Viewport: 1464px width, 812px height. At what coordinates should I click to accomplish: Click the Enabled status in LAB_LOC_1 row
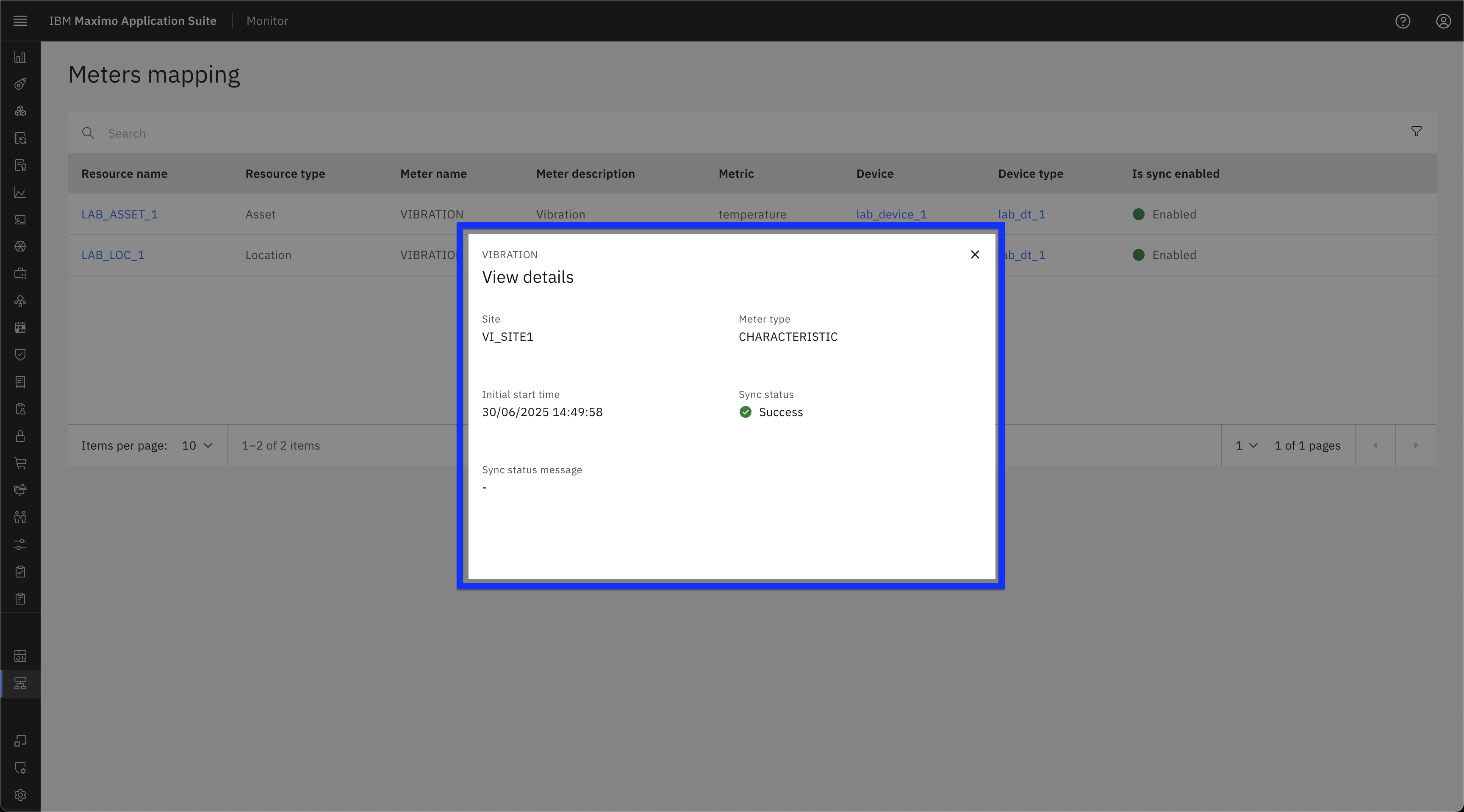(1165, 256)
